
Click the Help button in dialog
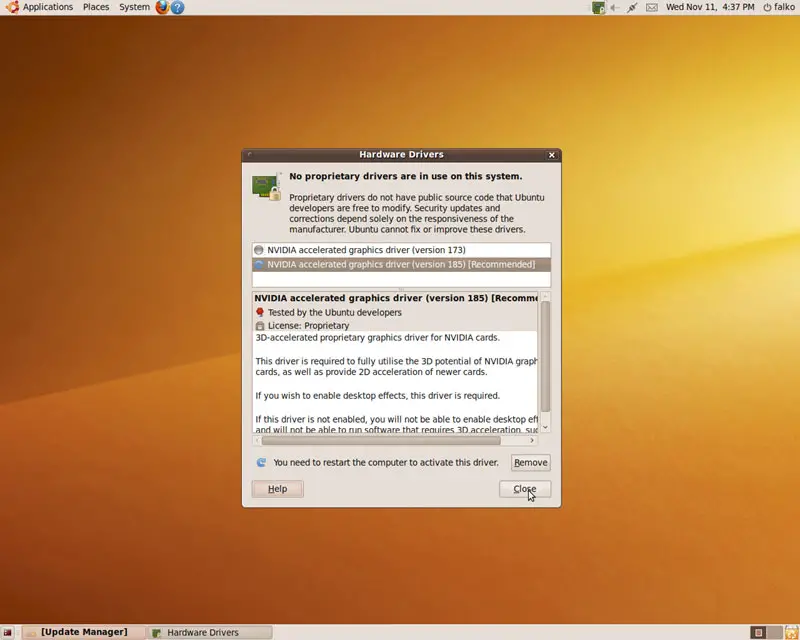[x=277, y=489]
